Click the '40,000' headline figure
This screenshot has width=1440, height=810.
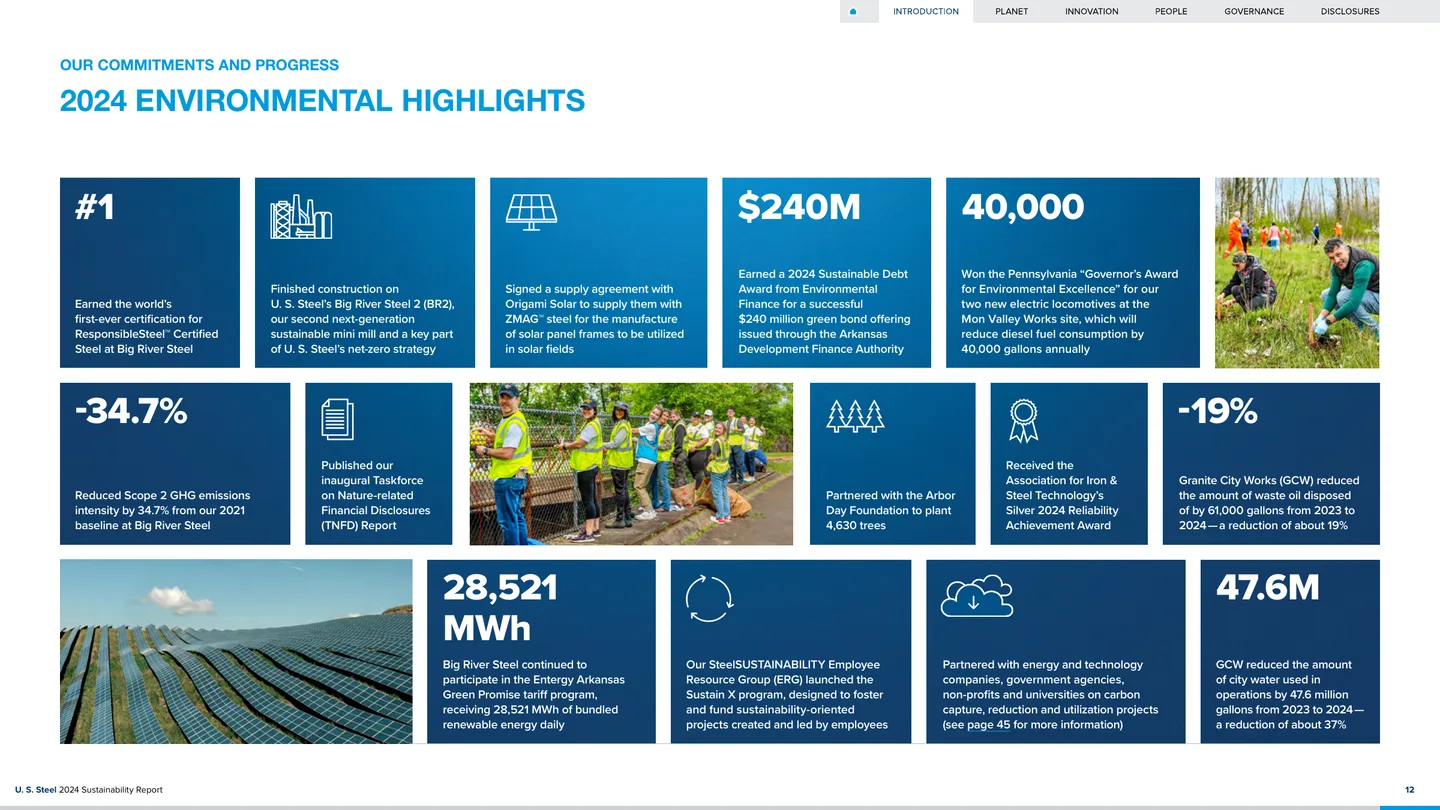click(1022, 207)
